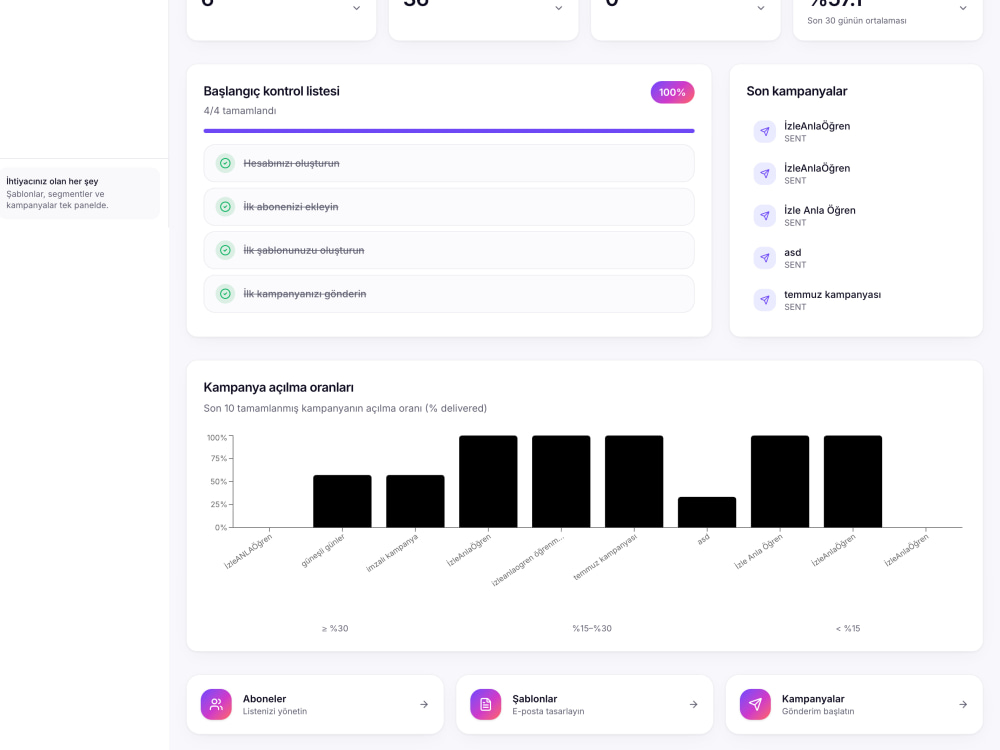Click the izleanlaogren öğrenm... chart bar
Screen dimensions: 1000x750
[x=561, y=482]
